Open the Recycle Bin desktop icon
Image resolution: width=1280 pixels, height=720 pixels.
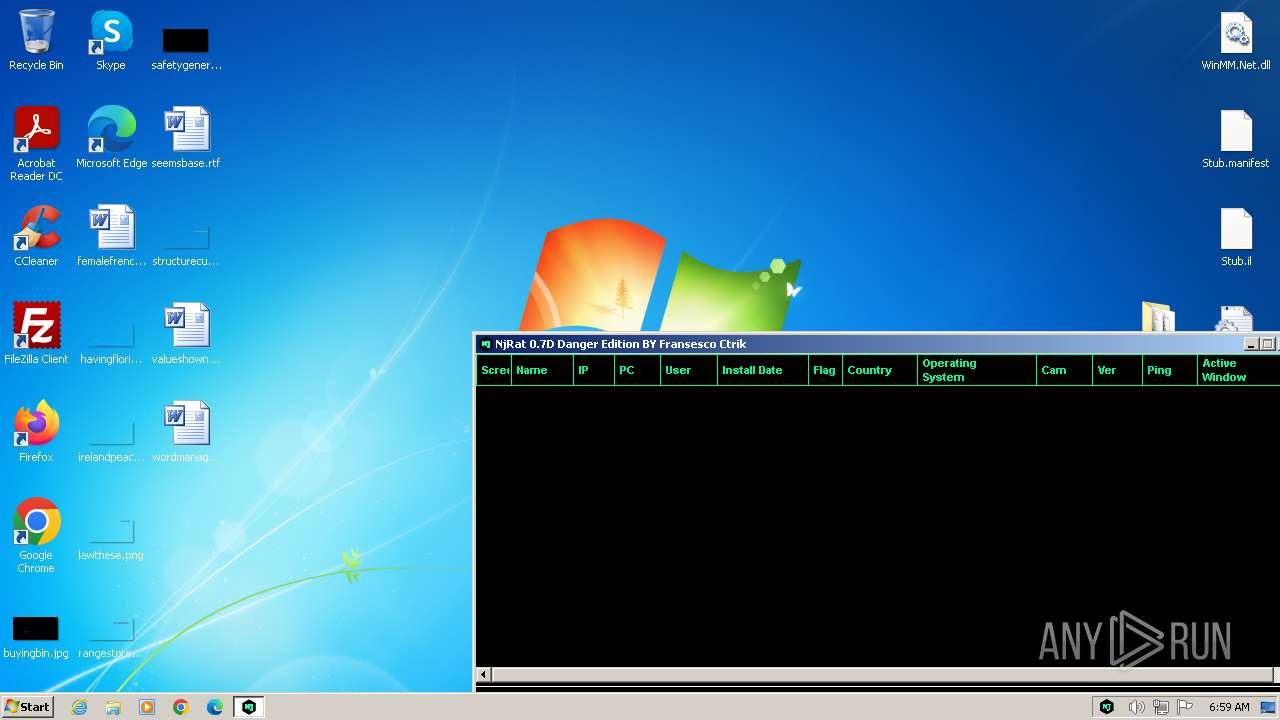36,40
